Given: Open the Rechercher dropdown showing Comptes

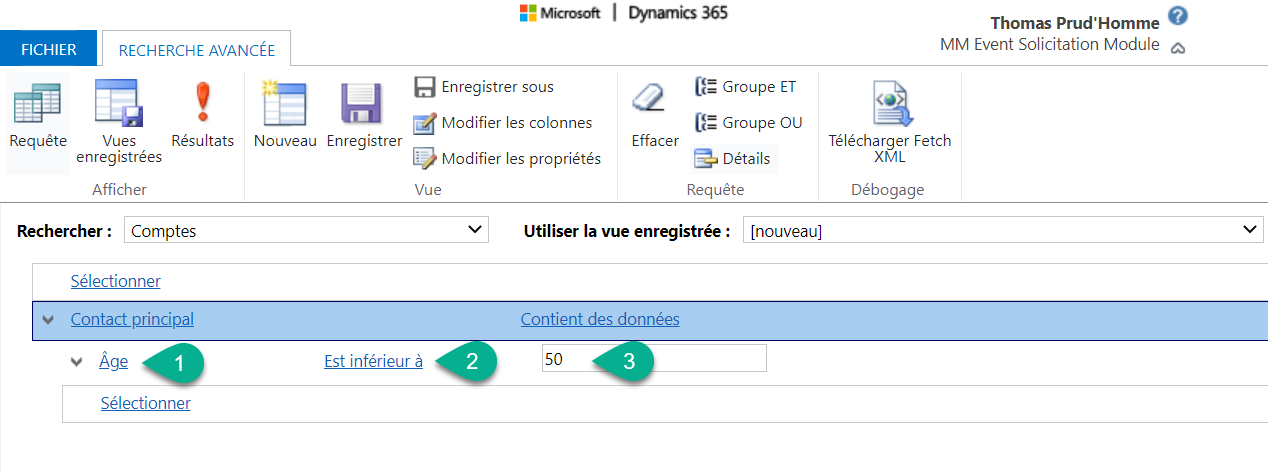Looking at the screenshot, I should (x=306, y=231).
